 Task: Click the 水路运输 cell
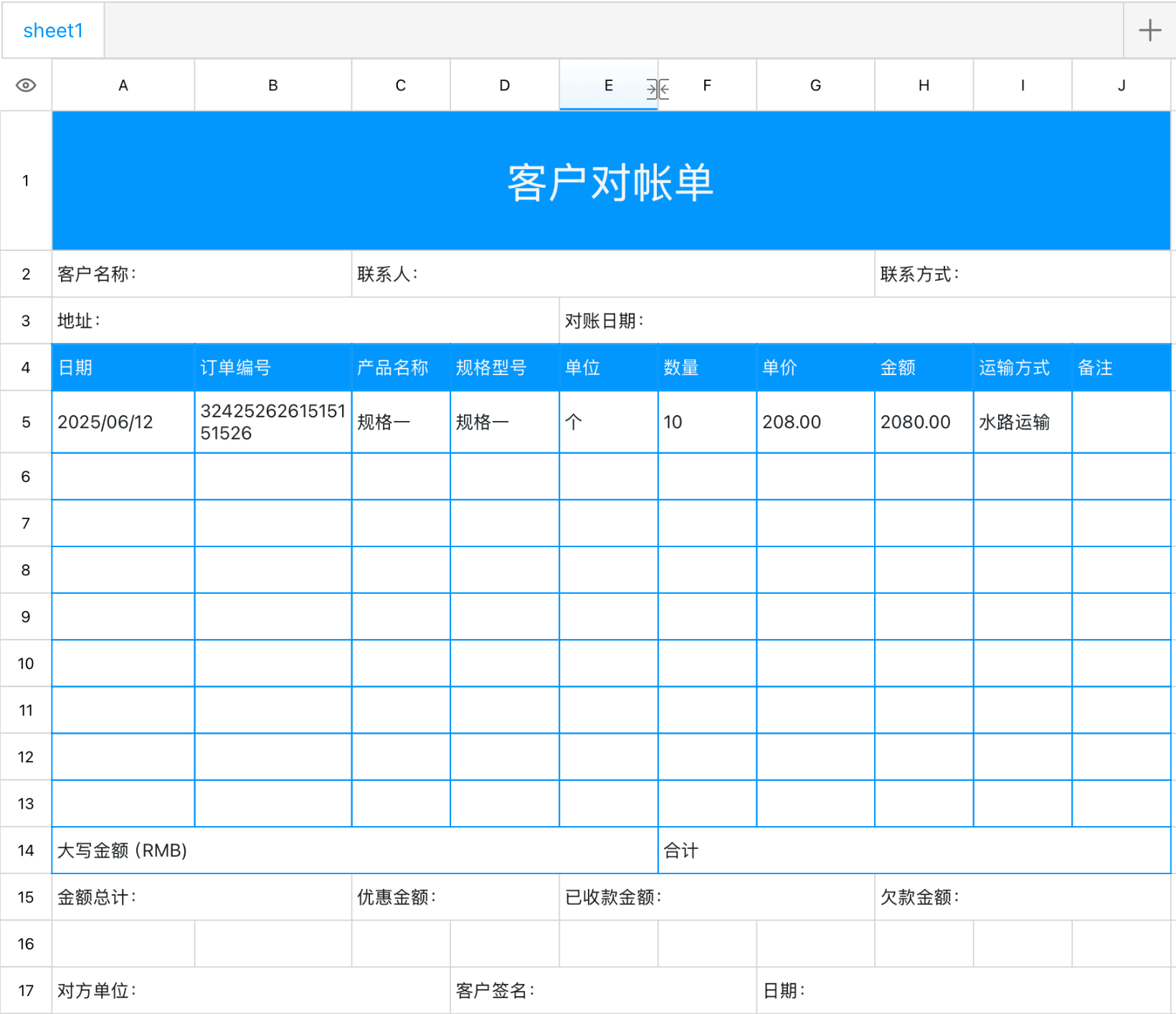(x=1023, y=422)
